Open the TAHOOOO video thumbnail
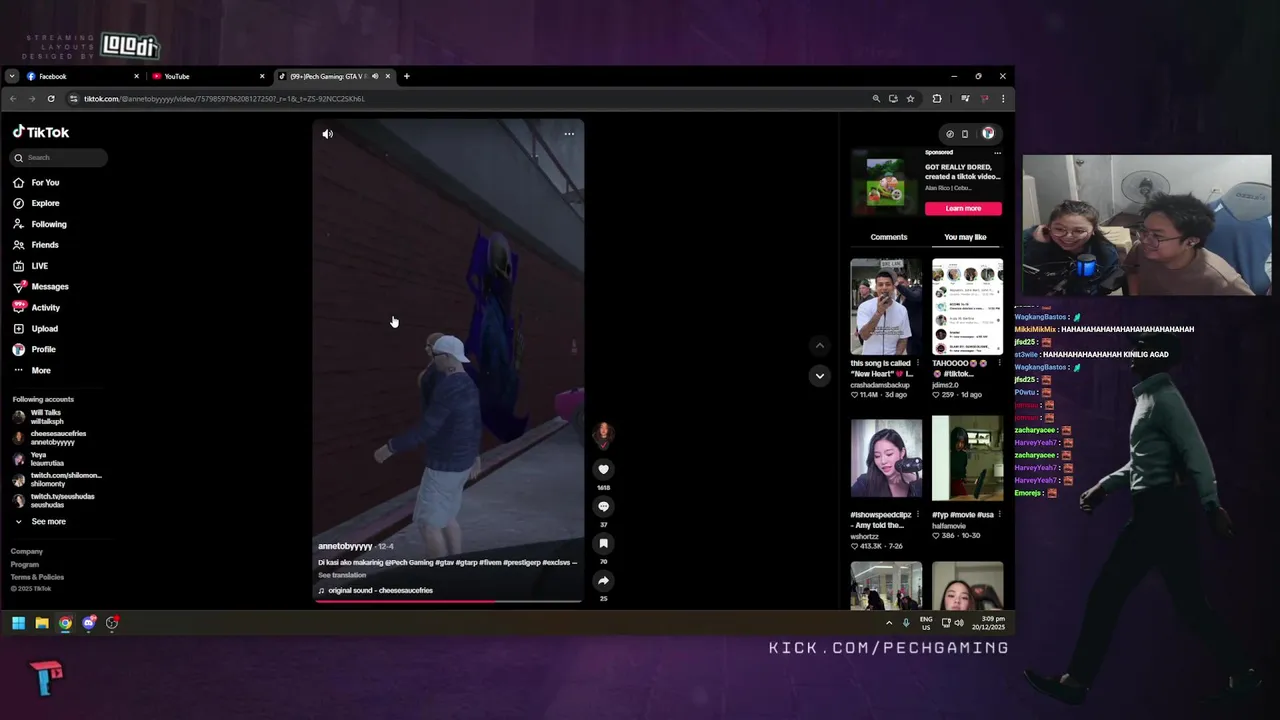This screenshot has width=1280, height=720. click(x=967, y=307)
